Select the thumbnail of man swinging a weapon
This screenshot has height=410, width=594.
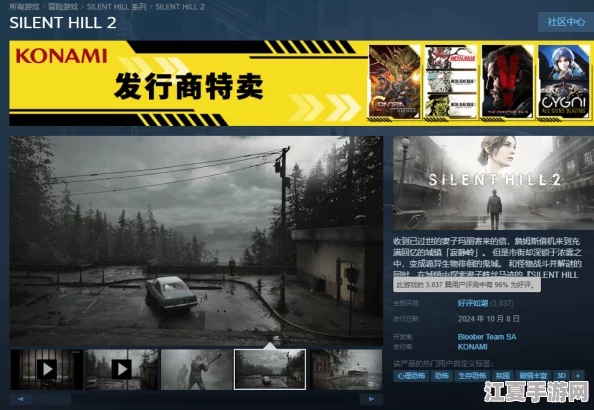click(197, 369)
